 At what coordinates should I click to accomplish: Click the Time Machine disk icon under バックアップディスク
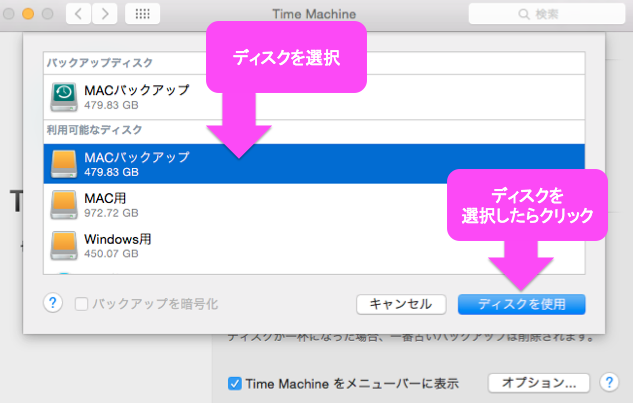tap(64, 97)
